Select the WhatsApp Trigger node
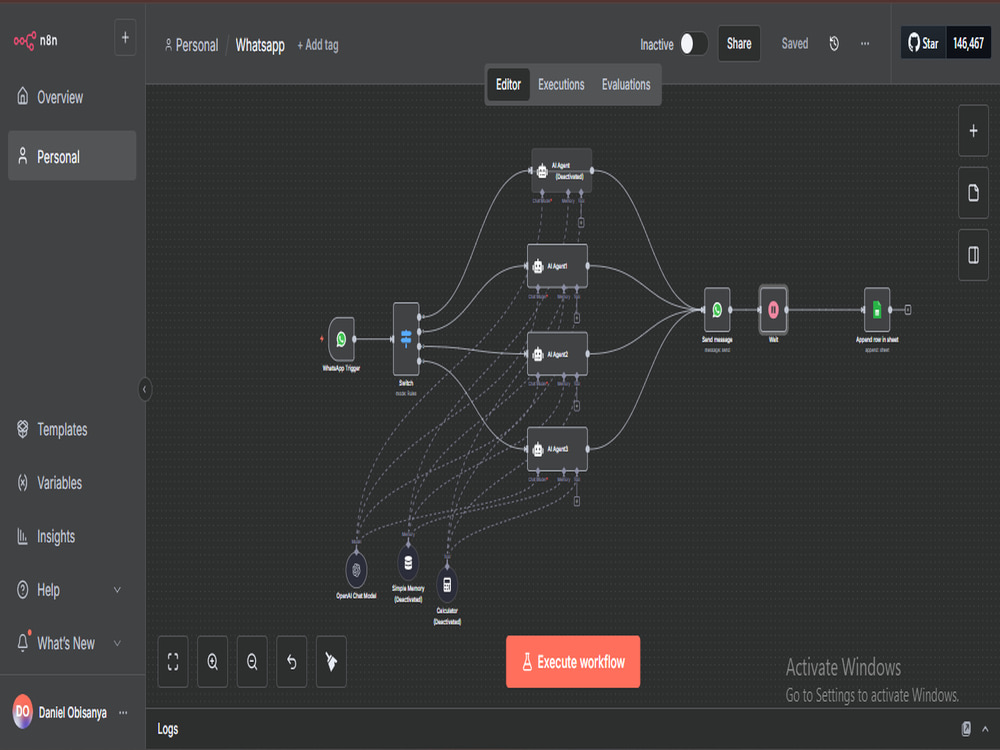Image resolution: width=1000 pixels, height=750 pixels. (341, 339)
